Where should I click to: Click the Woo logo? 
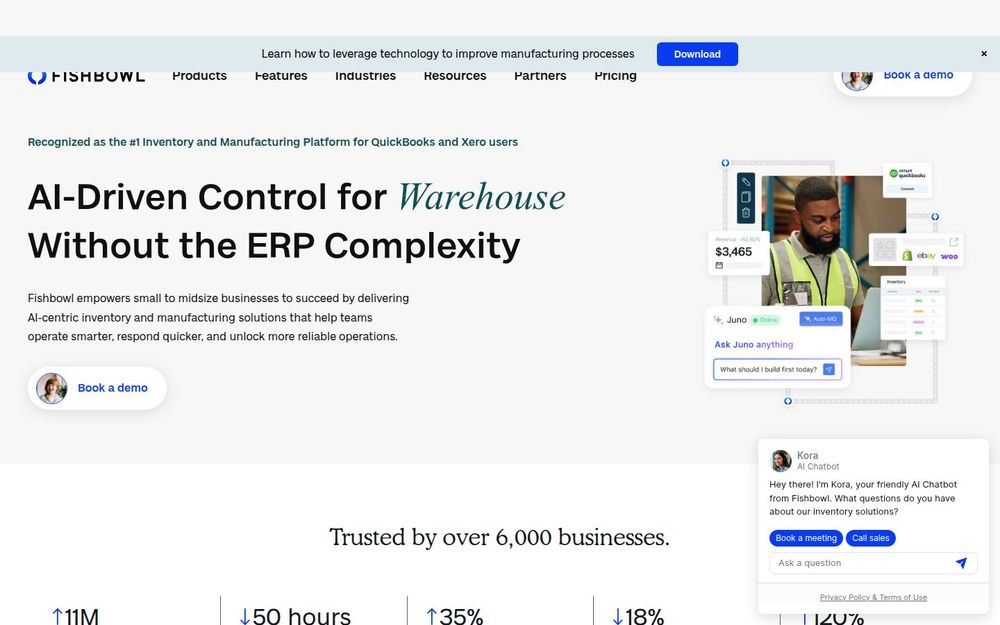click(x=949, y=256)
